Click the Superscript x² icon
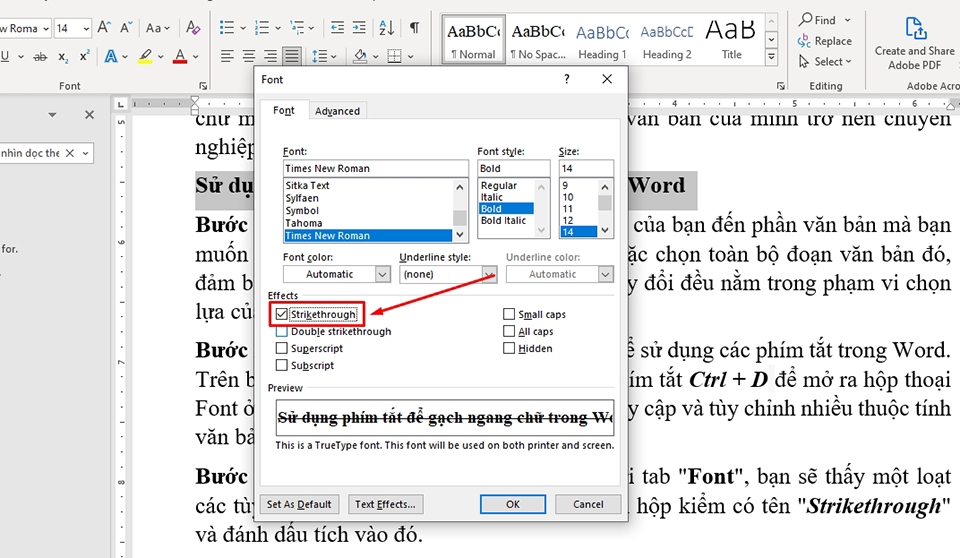The height and width of the screenshot is (558, 960). tap(84, 57)
